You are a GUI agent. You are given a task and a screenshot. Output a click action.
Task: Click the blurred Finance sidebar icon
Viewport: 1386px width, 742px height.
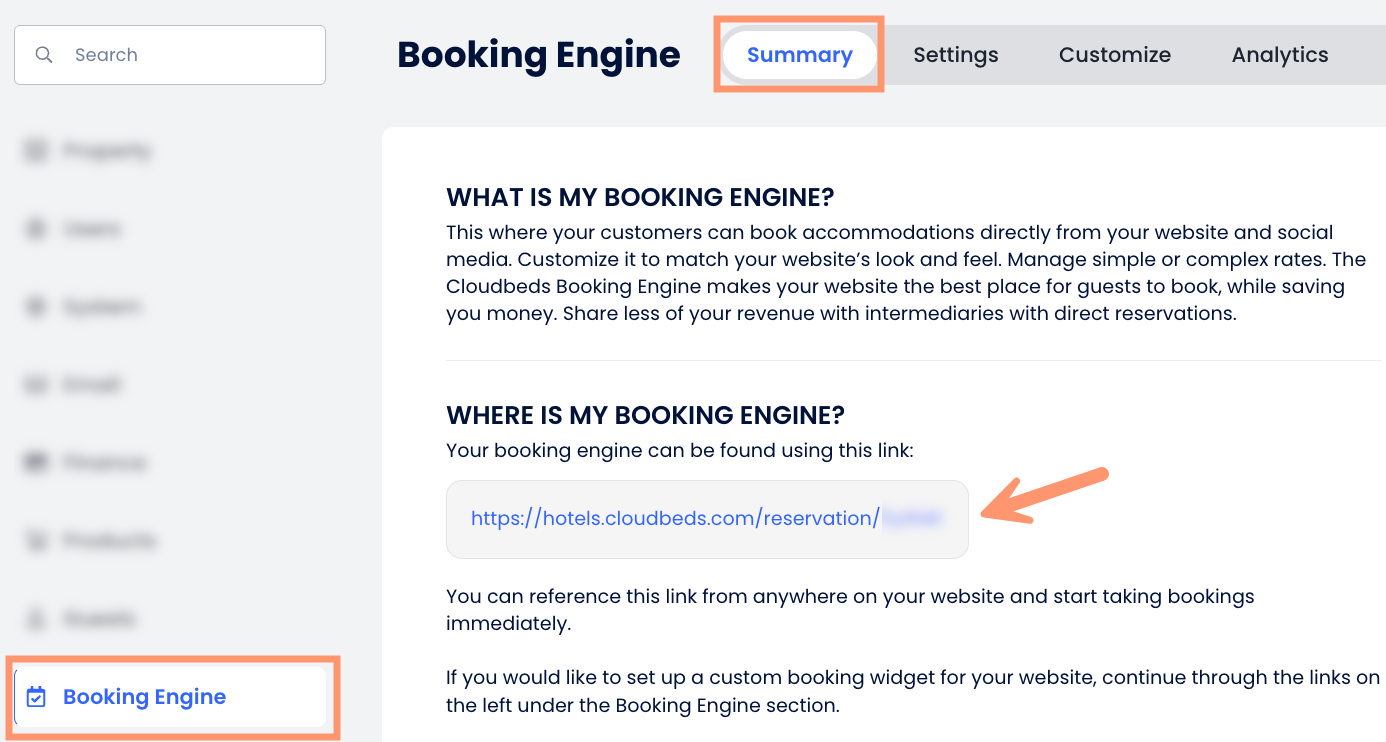[36, 463]
